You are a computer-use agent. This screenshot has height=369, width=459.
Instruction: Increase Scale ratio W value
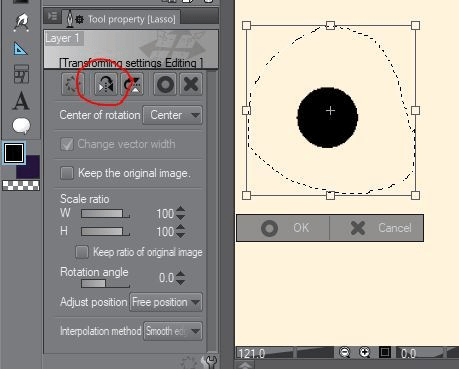pos(180,210)
